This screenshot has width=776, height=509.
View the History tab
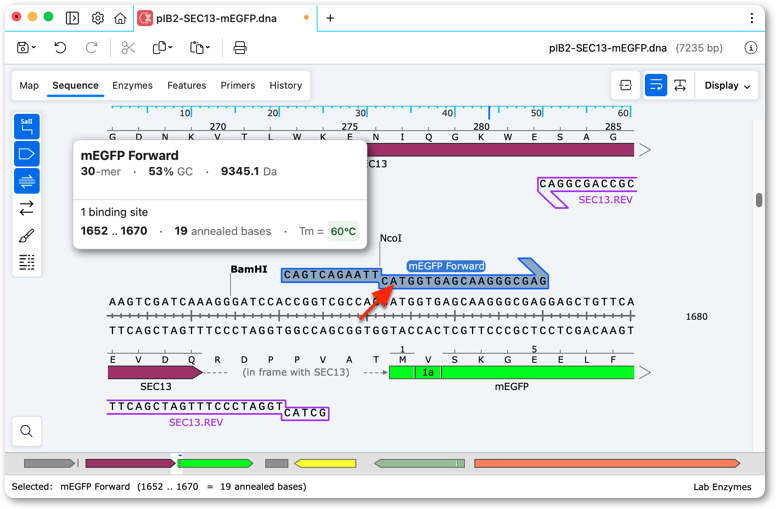(286, 85)
